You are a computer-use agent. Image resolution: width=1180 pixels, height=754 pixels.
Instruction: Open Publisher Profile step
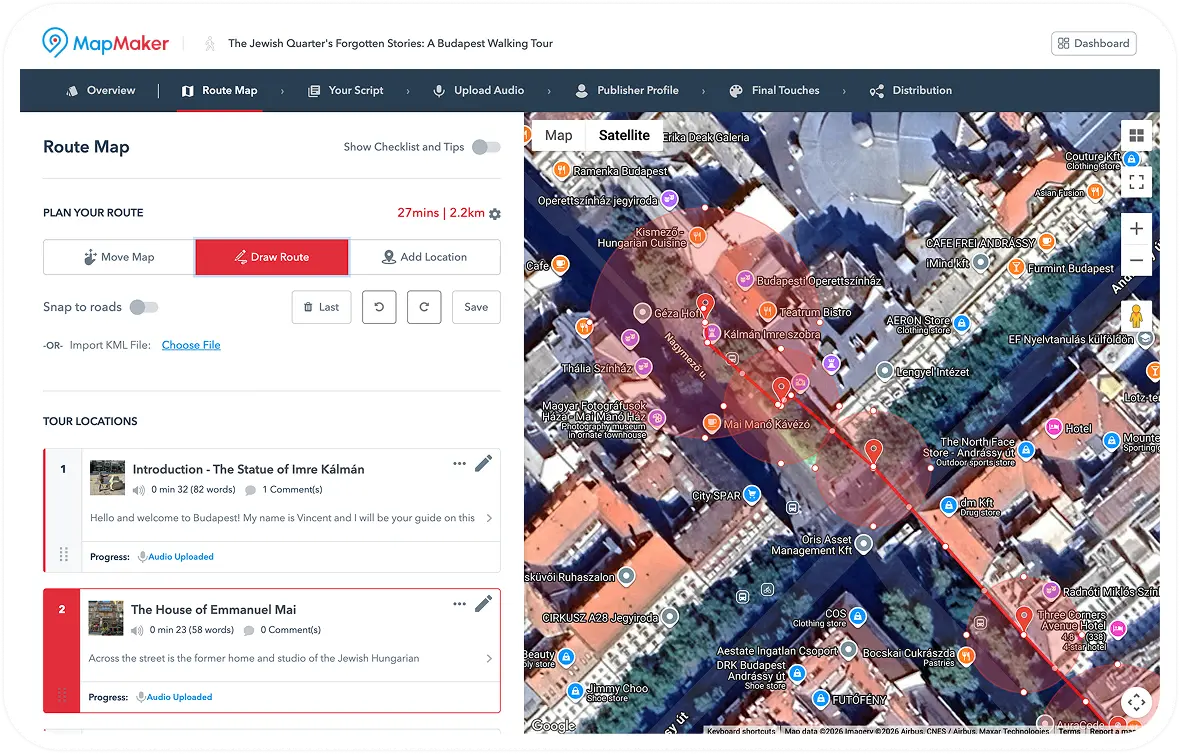click(627, 90)
